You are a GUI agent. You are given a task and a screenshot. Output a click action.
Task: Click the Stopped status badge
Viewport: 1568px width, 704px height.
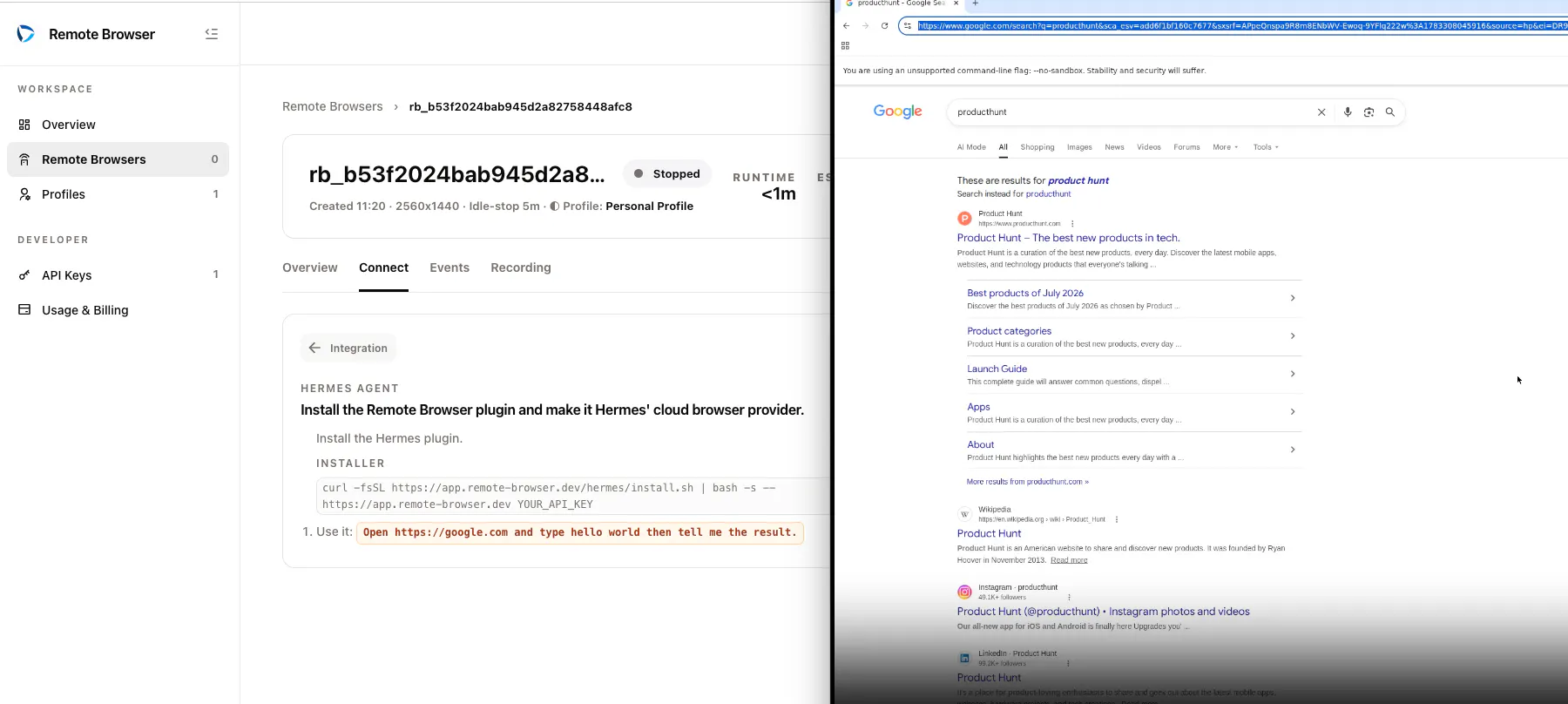click(667, 173)
